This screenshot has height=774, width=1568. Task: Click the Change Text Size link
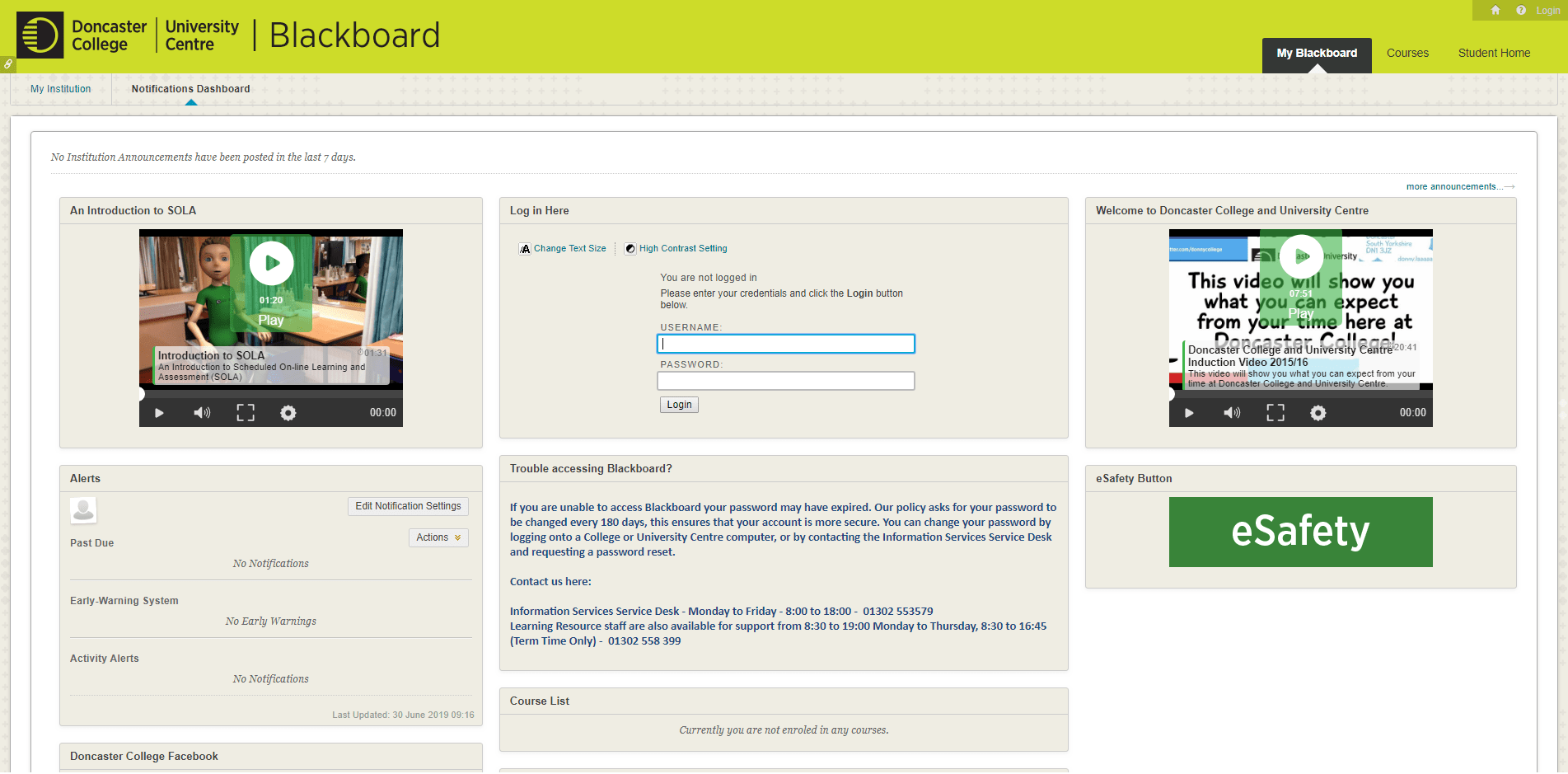[569, 249]
